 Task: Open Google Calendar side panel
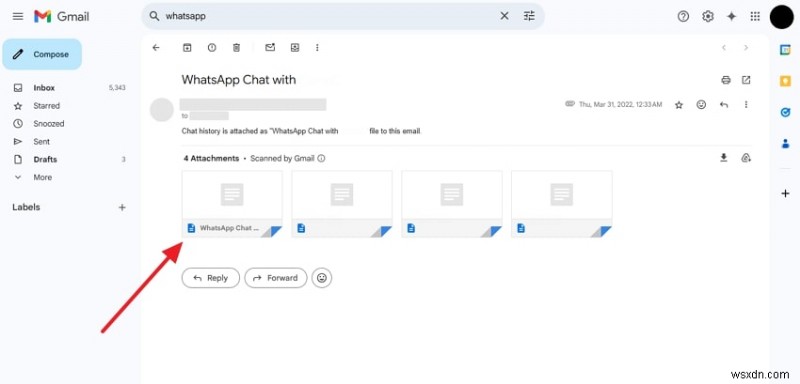point(785,49)
